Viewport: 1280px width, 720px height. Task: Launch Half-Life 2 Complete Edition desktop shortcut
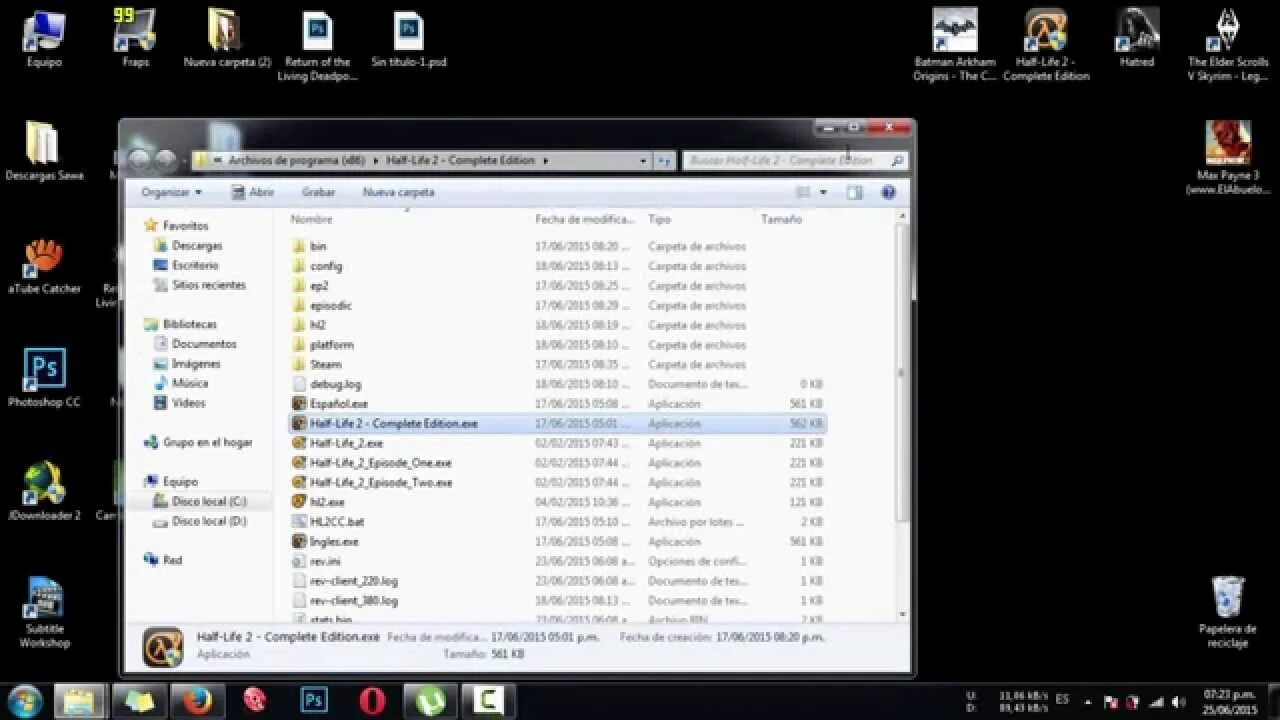click(1046, 45)
